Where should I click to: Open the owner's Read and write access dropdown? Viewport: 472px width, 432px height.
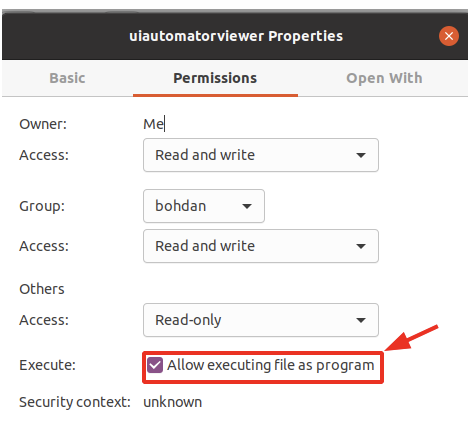(261, 155)
